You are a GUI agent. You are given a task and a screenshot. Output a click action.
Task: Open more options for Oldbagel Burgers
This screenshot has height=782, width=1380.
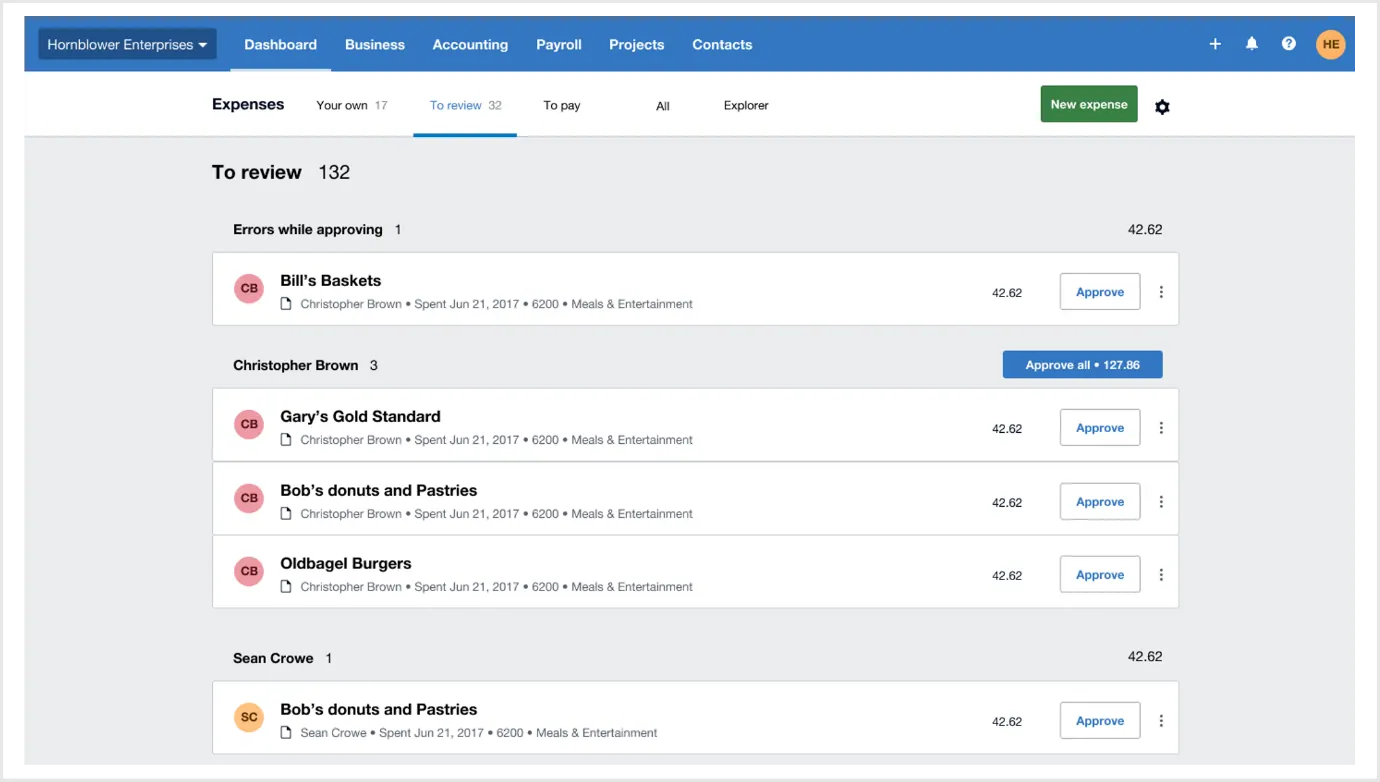coord(1161,575)
